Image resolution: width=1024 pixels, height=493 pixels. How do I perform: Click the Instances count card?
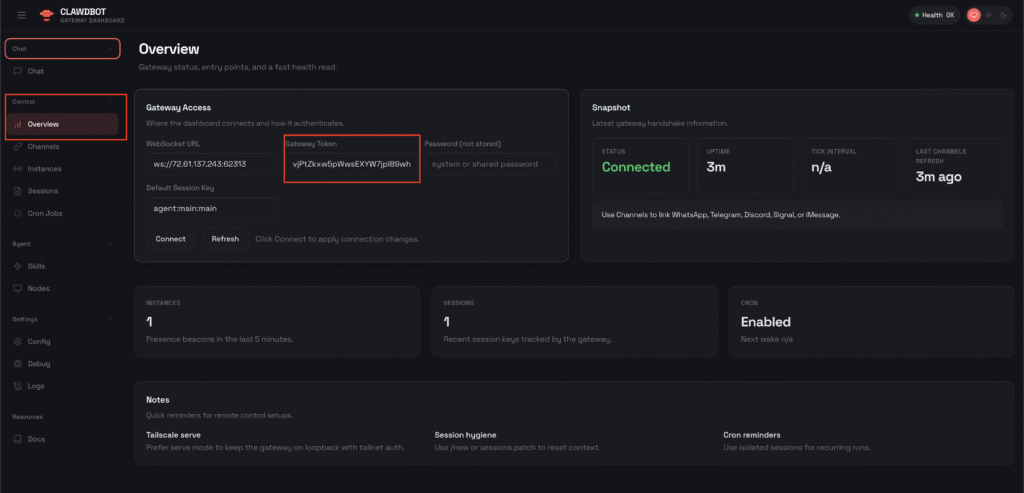277,322
